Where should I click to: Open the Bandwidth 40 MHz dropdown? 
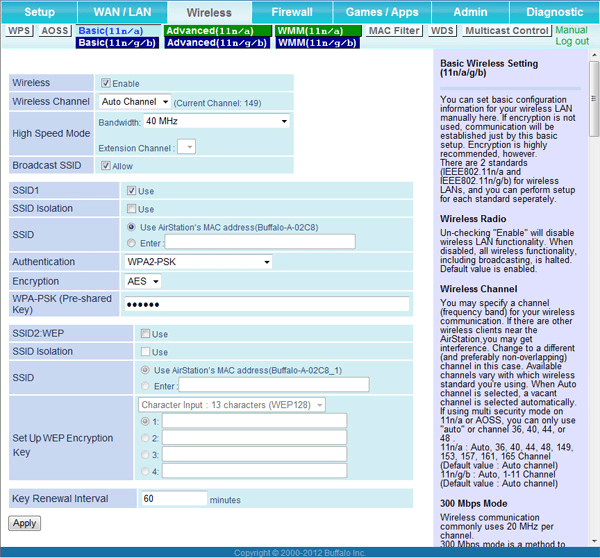(x=216, y=121)
